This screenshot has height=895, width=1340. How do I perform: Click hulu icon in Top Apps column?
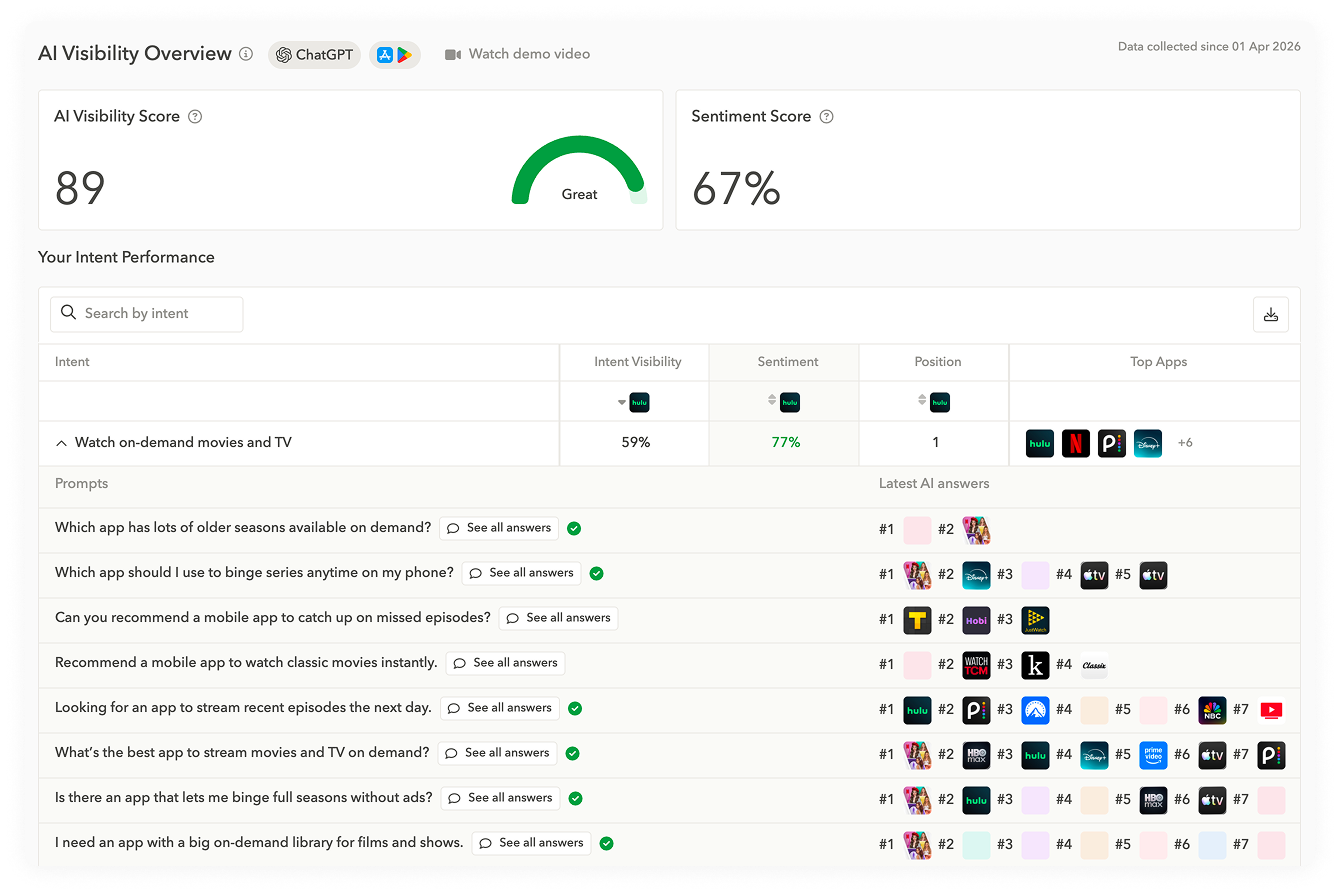(x=1040, y=443)
